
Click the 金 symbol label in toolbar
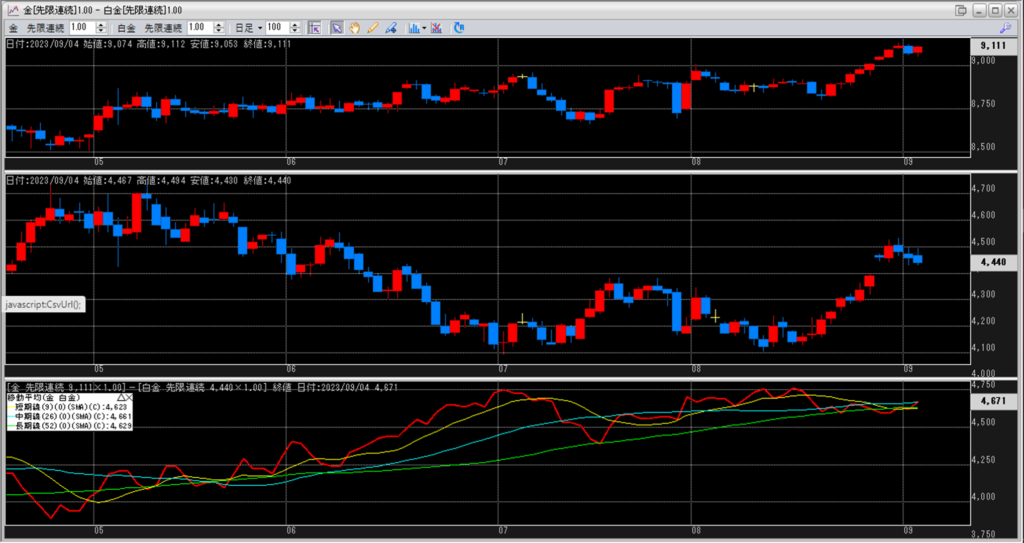coord(13,27)
